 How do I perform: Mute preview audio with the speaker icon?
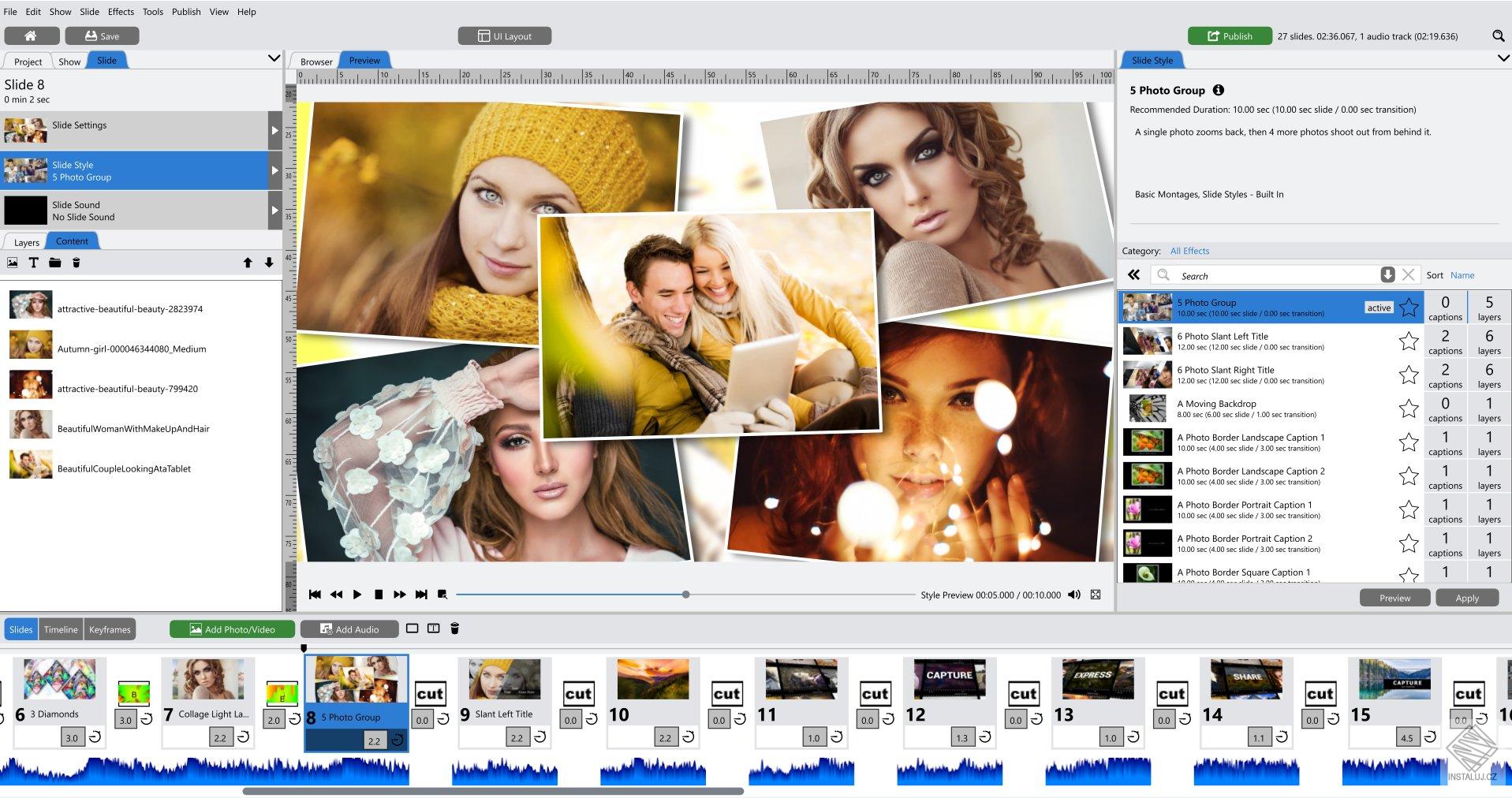coord(1074,595)
